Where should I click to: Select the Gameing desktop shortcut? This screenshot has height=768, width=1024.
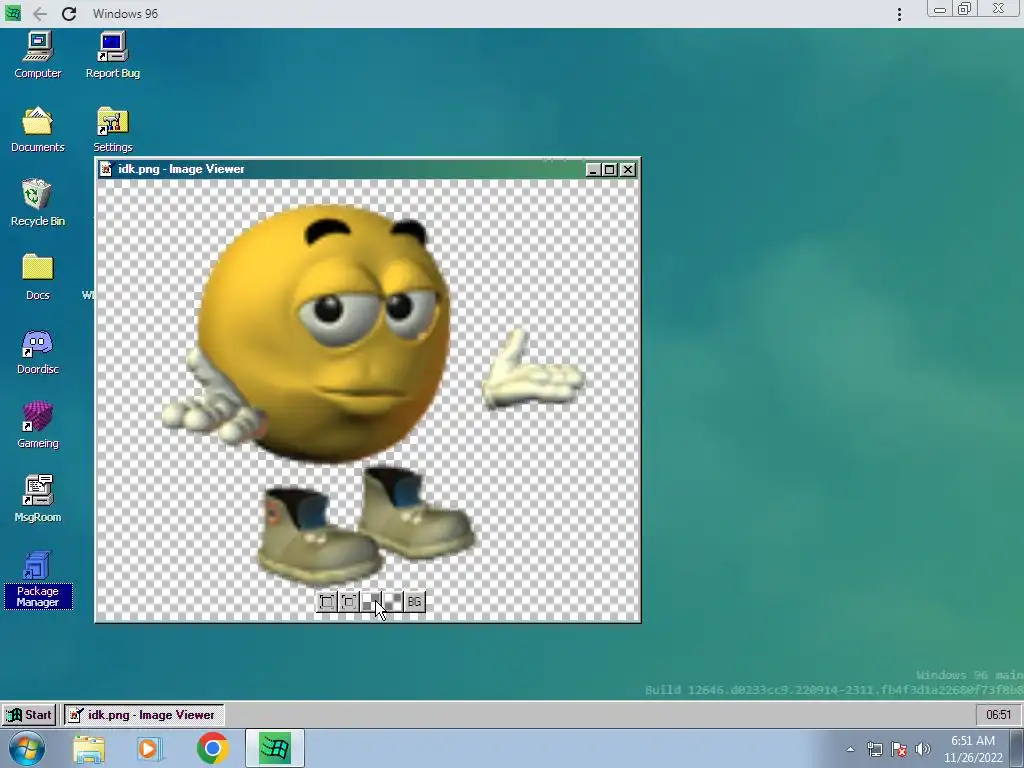(x=38, y=425)
